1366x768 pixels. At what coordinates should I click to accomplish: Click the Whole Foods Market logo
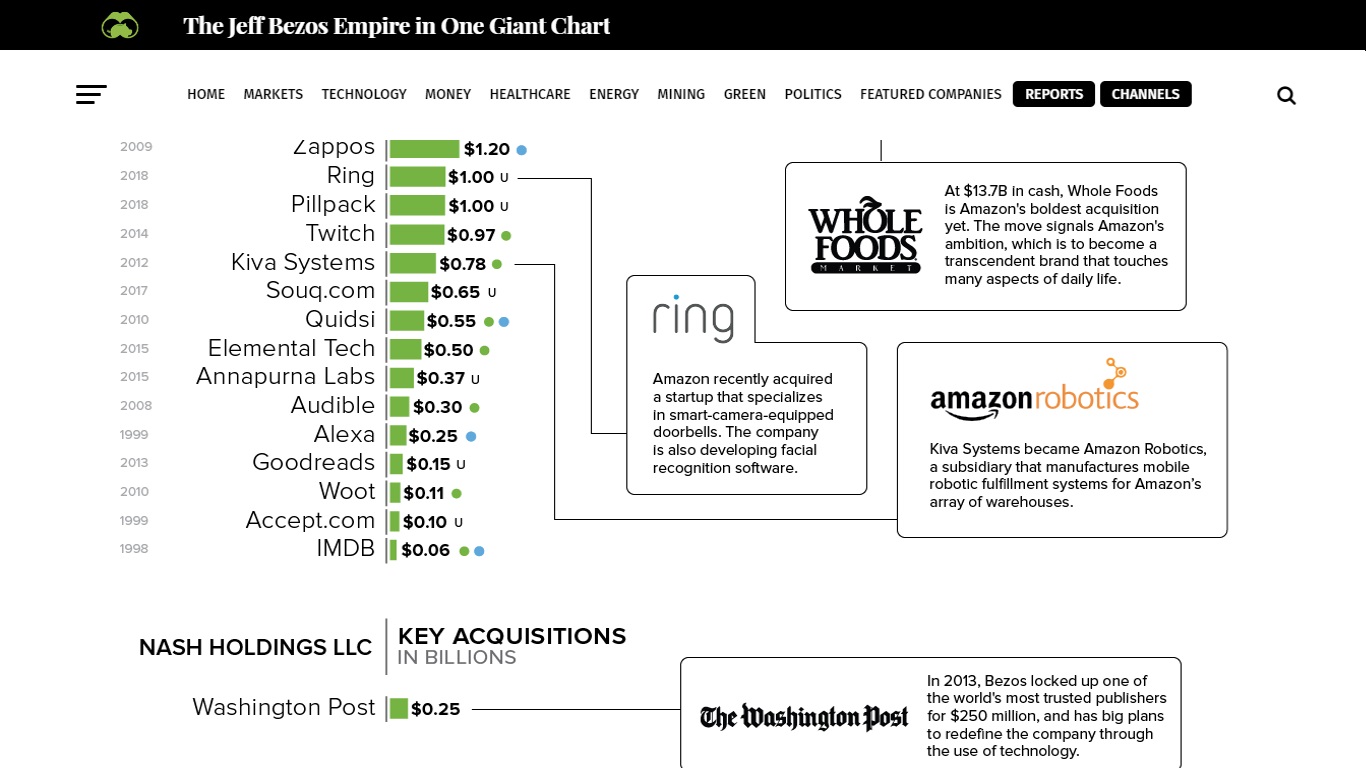click(865, 236)
